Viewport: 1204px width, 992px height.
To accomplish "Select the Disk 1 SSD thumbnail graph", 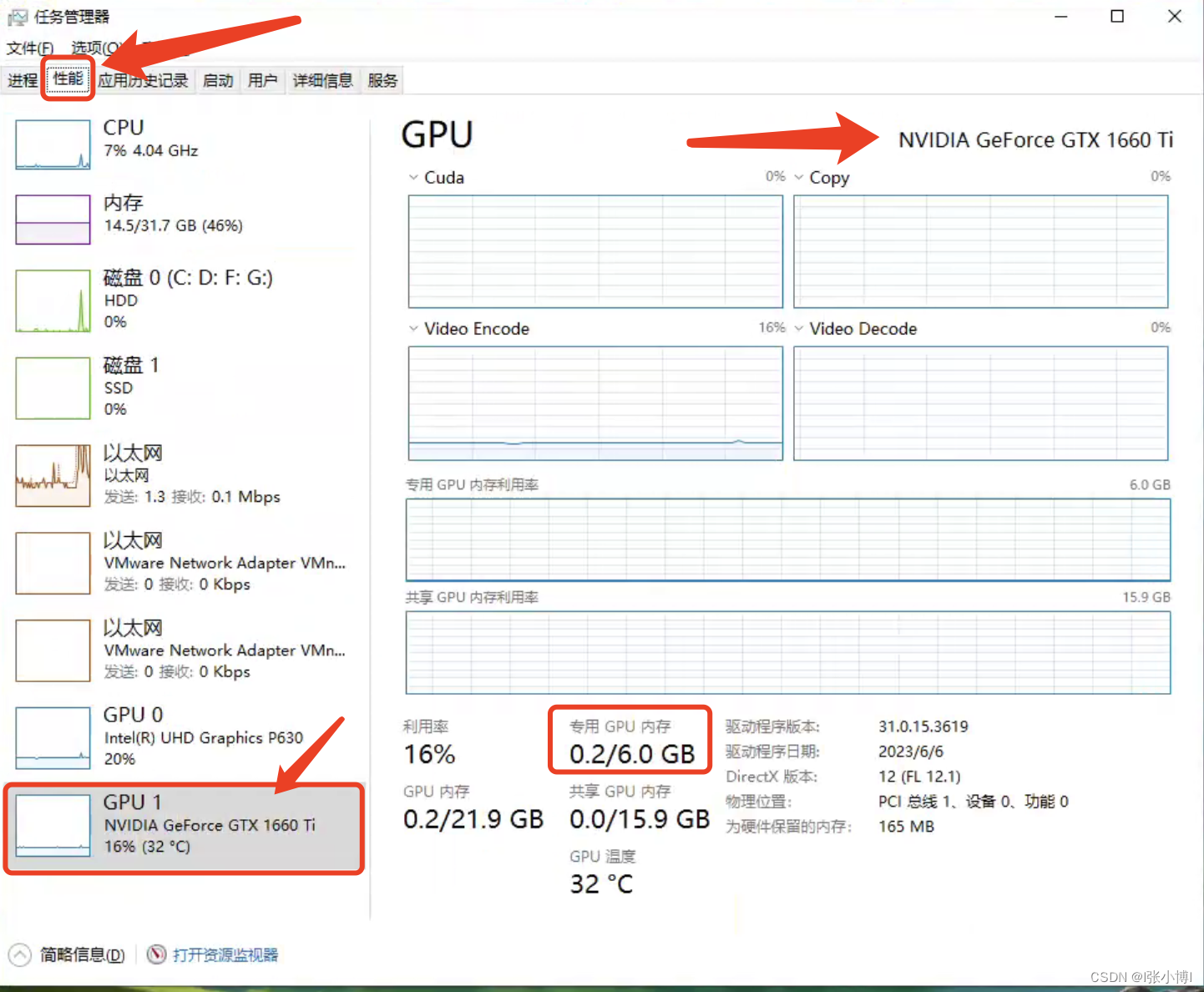I will click(53, 388).
